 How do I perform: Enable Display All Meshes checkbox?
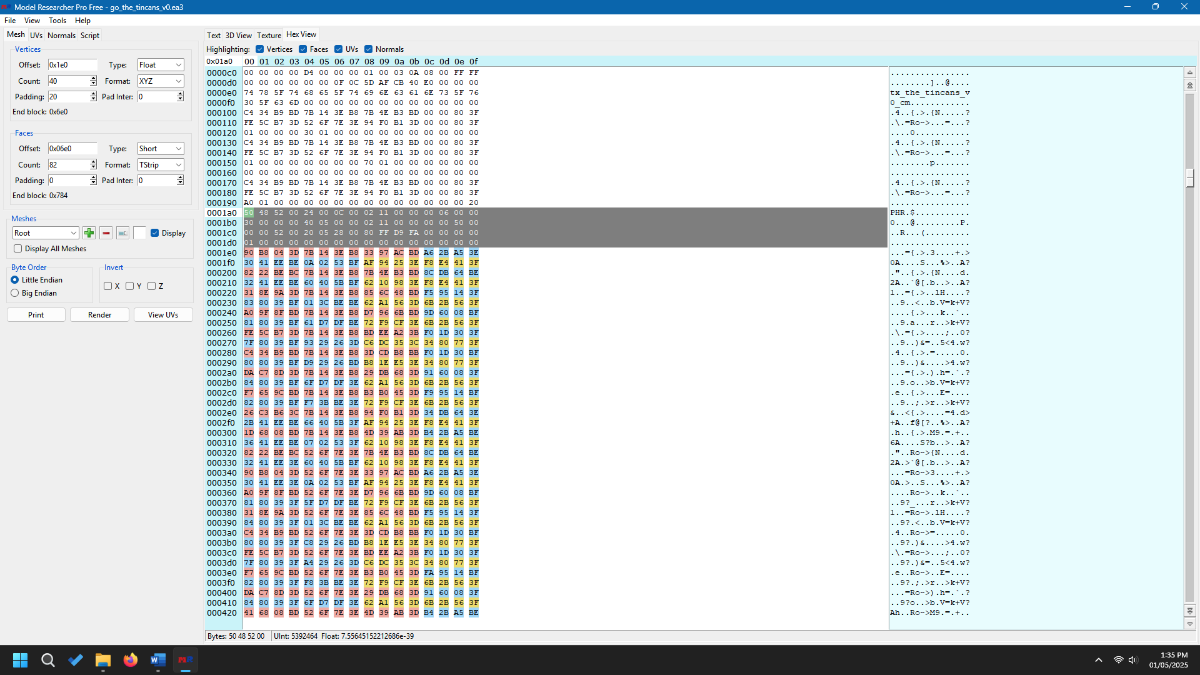[17, 248]
